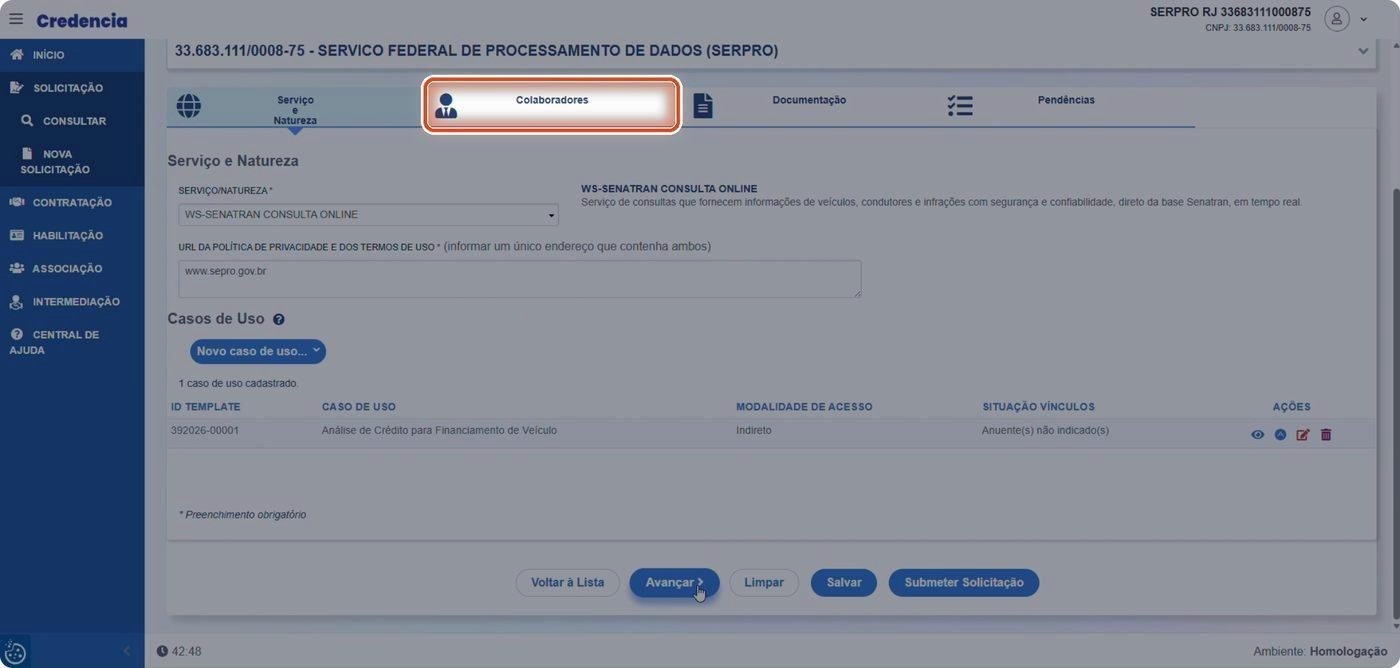The height and width of the screenshot is (668, 1400).
Task: Click Avançar button
Action: click(674, 583)
